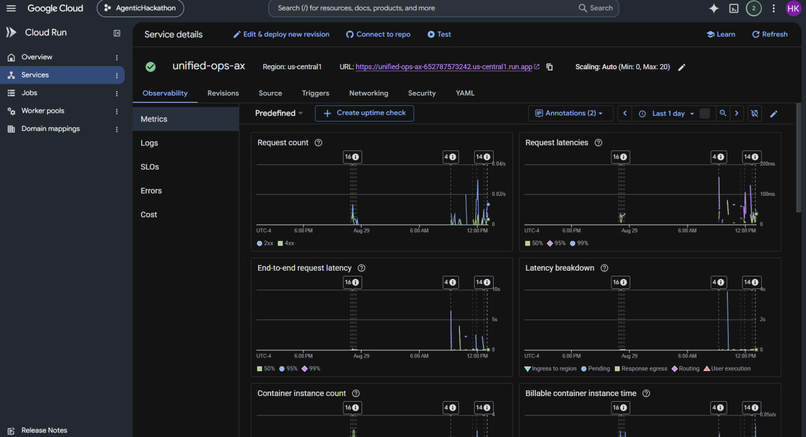Open Gemini AI assistant sparkle icon

(713, 8)
